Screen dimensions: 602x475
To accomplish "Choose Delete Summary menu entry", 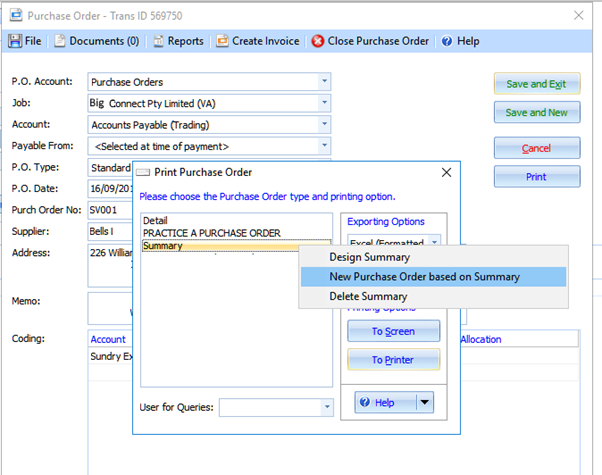I will click(x=368, y=296).
